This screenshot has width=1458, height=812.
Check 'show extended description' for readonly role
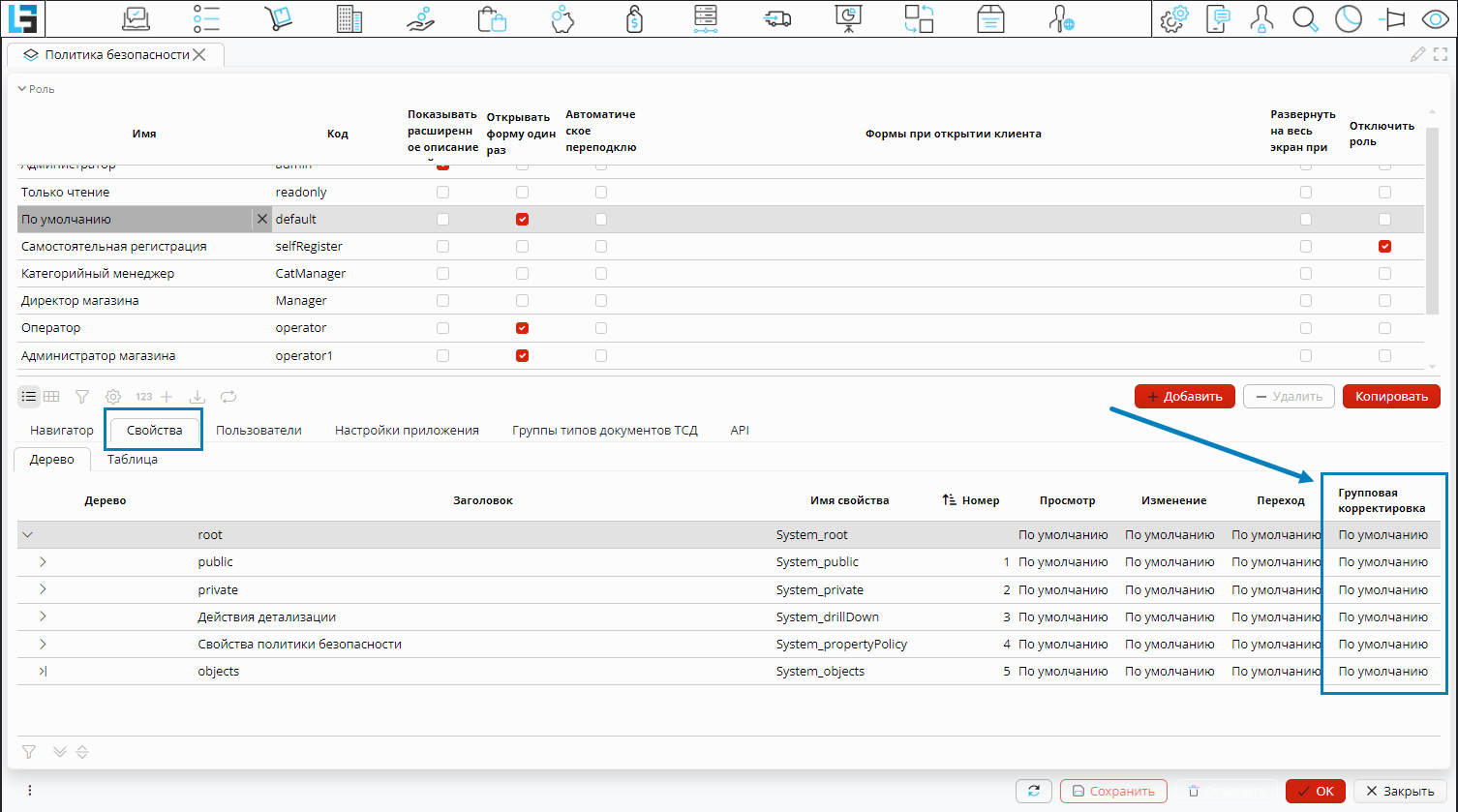point(442,193)
